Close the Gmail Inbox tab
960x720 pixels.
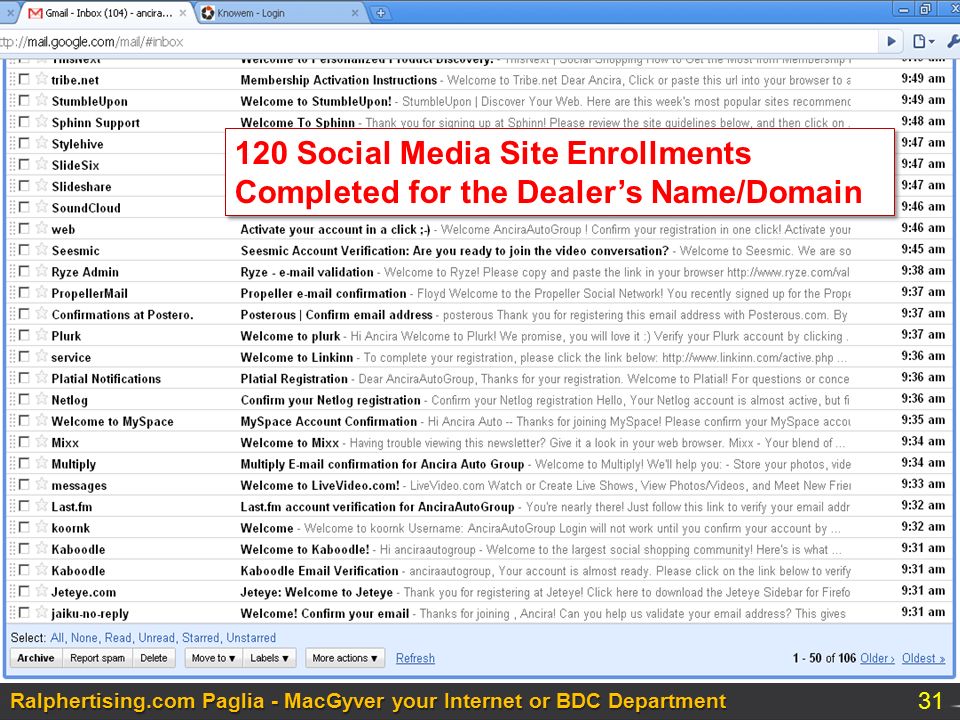[x=182, y=13]
